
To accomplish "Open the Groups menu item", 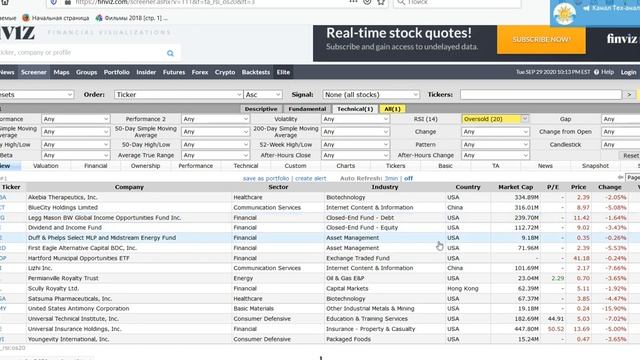I will [x=87, y=72].
